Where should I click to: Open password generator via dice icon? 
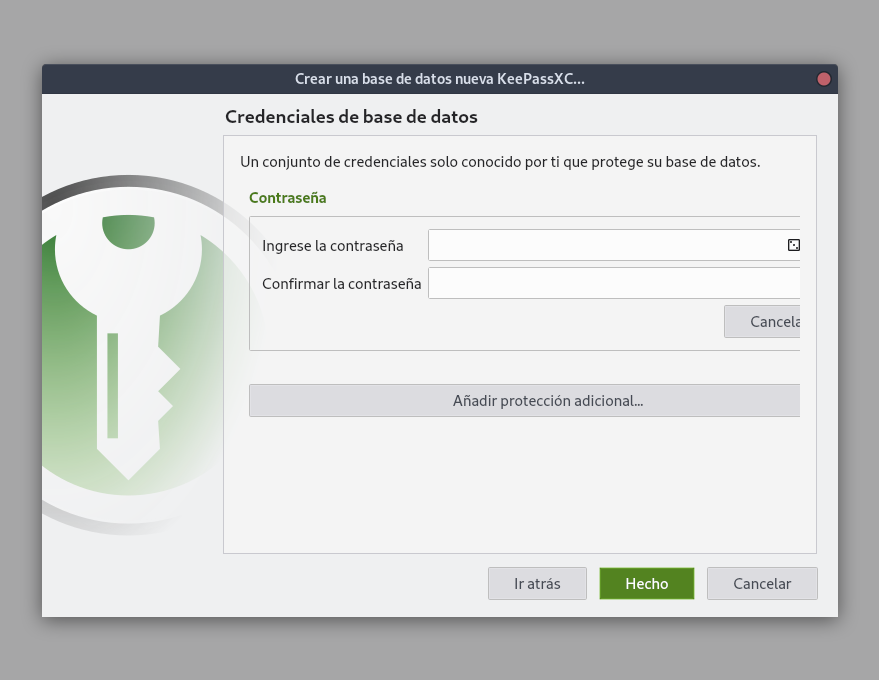(793, 245)
